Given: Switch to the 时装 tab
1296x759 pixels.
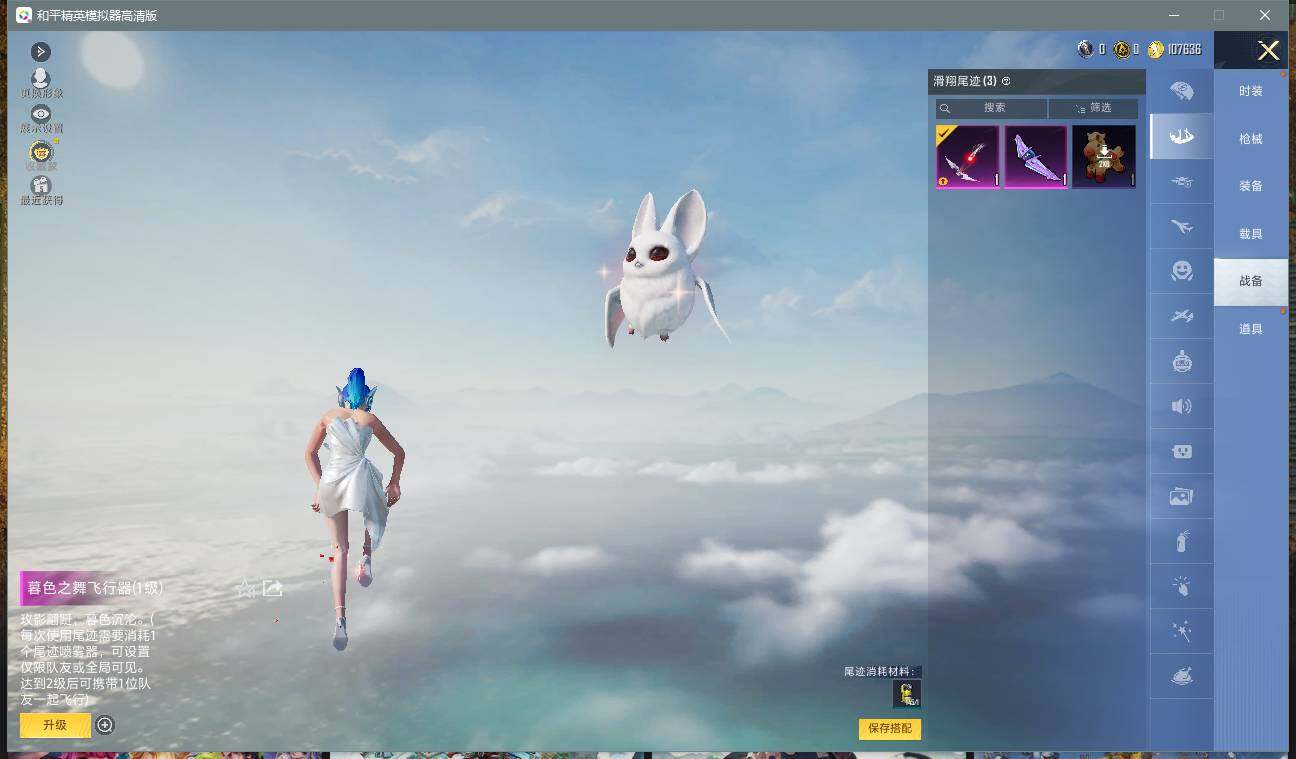Looking at the screenshot, I should click(1251, 91).
